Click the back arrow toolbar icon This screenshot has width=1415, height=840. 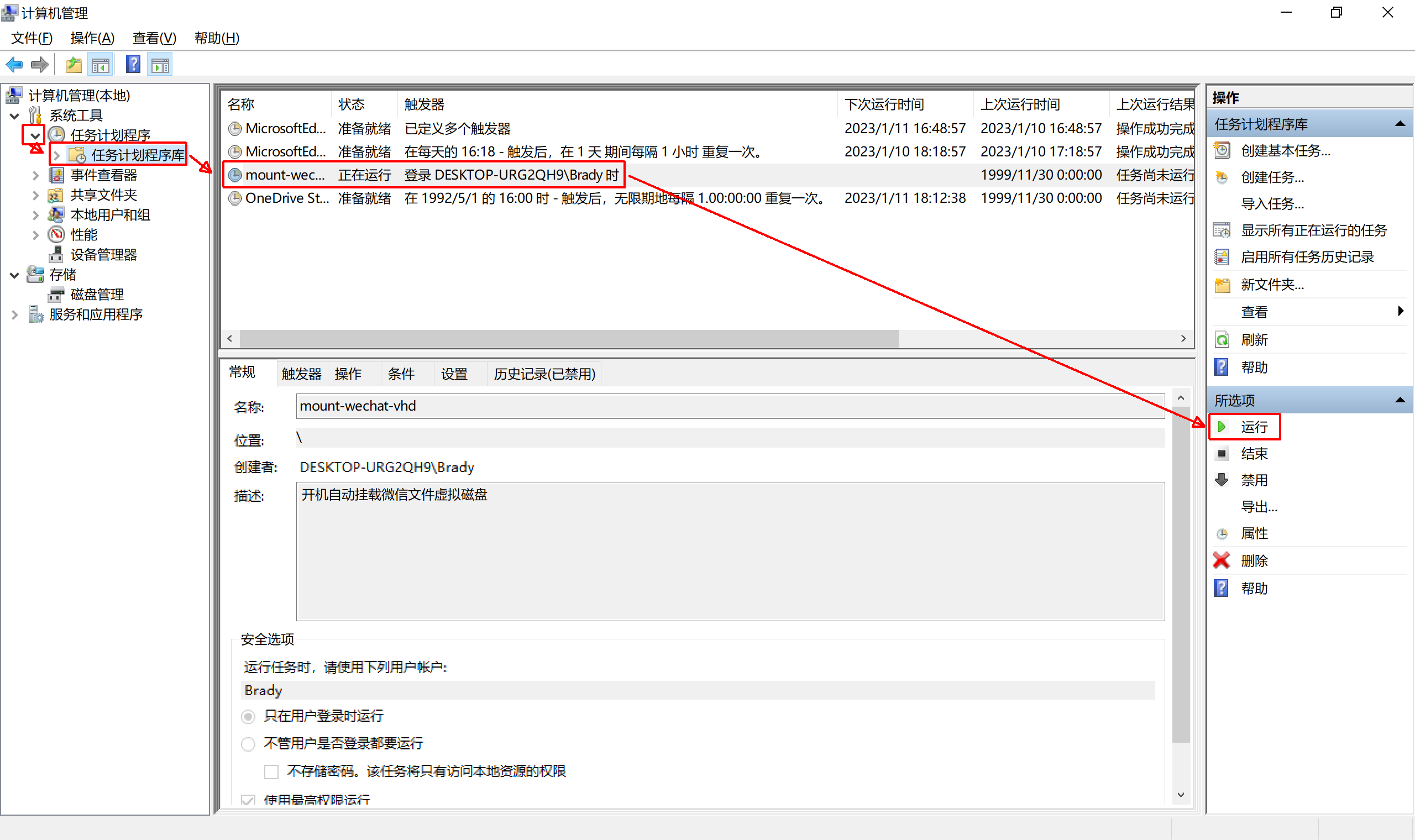point(14,65)
